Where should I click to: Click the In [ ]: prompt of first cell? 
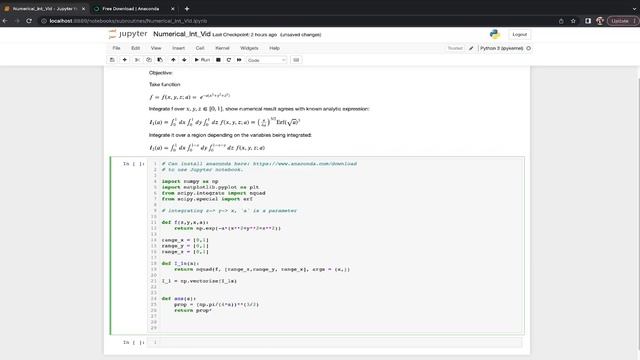pyautogui.click(x=134, y=164)
